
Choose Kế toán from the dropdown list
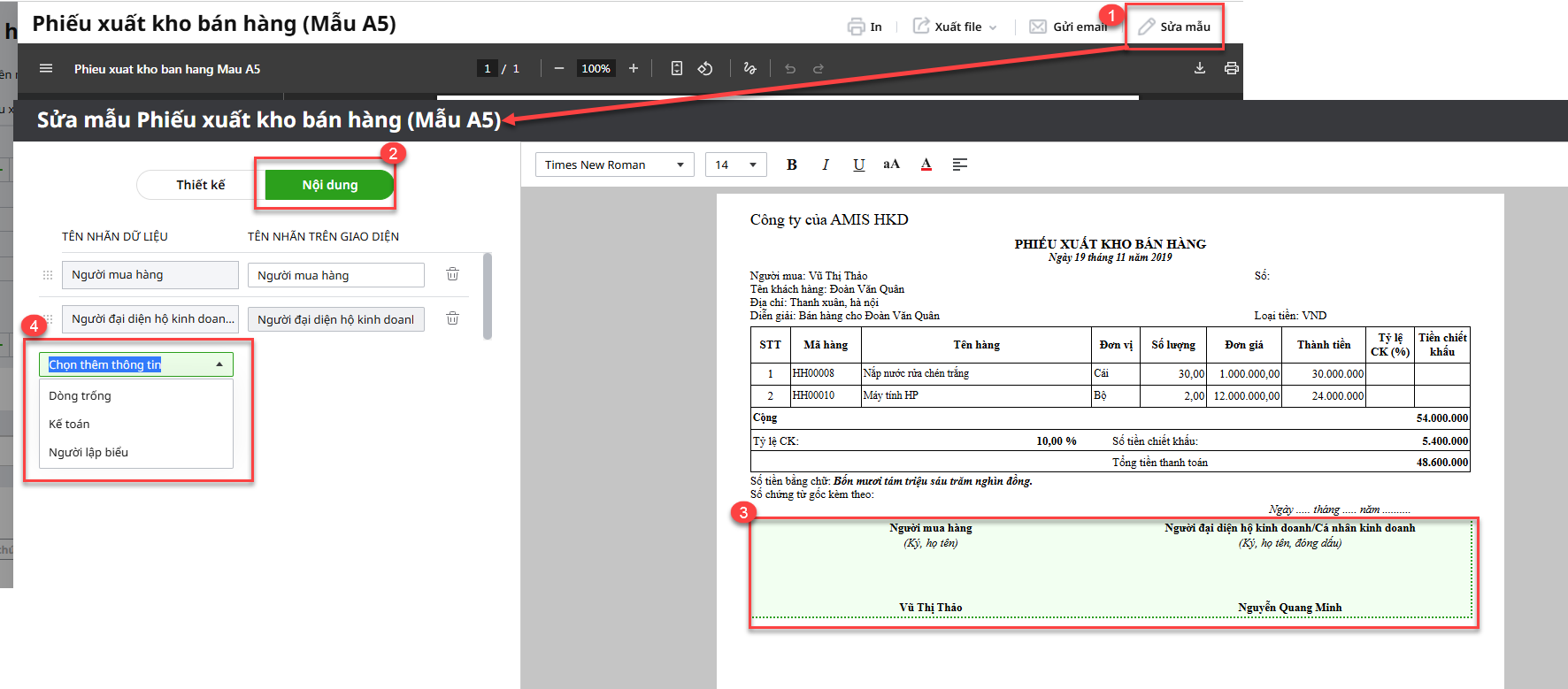tap(69, 424)
